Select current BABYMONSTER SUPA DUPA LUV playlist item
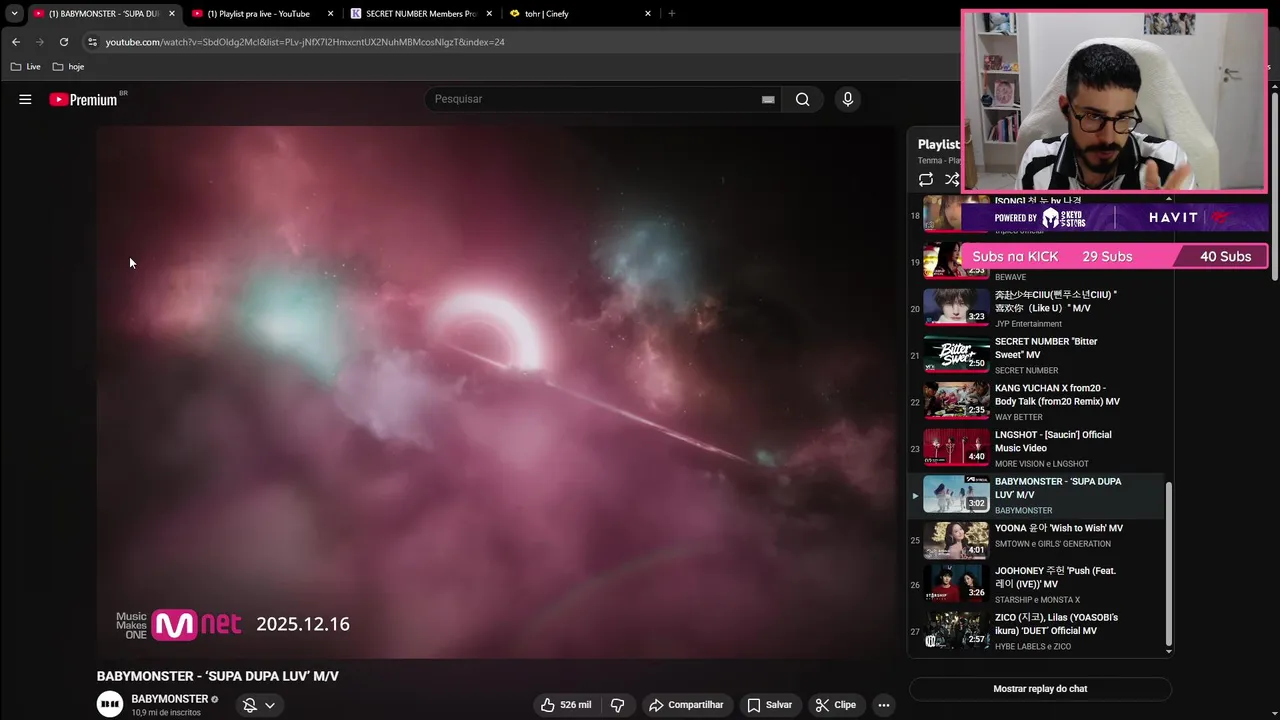 [x=1035, y=495]
